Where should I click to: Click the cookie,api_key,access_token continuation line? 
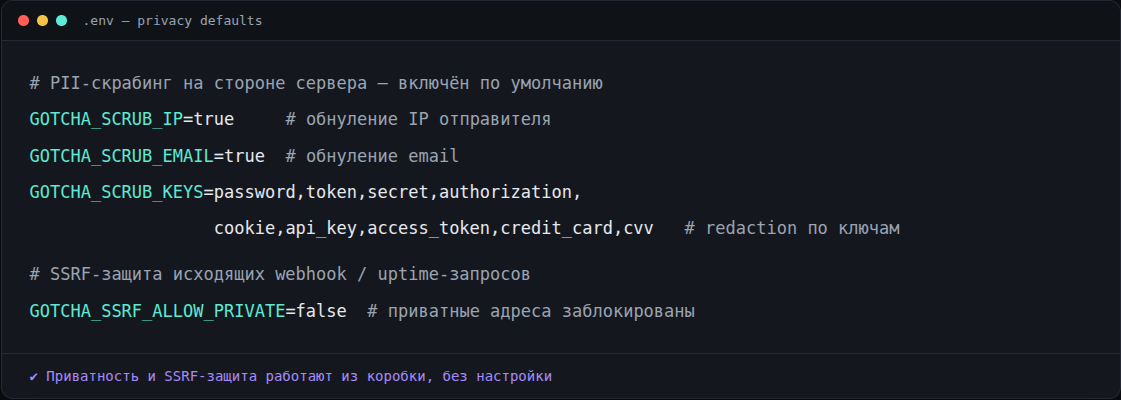click(x=434, y=229)
